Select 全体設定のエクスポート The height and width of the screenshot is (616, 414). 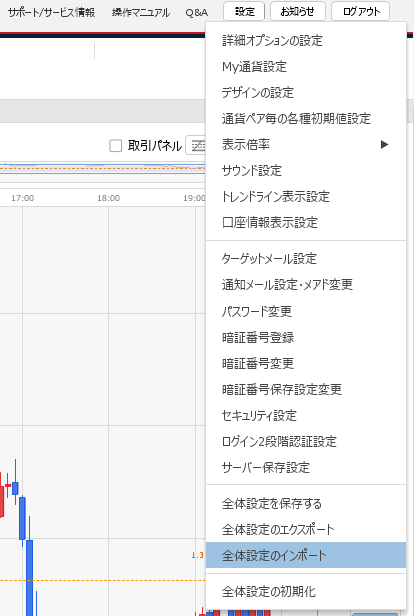(x=306, y=529)
